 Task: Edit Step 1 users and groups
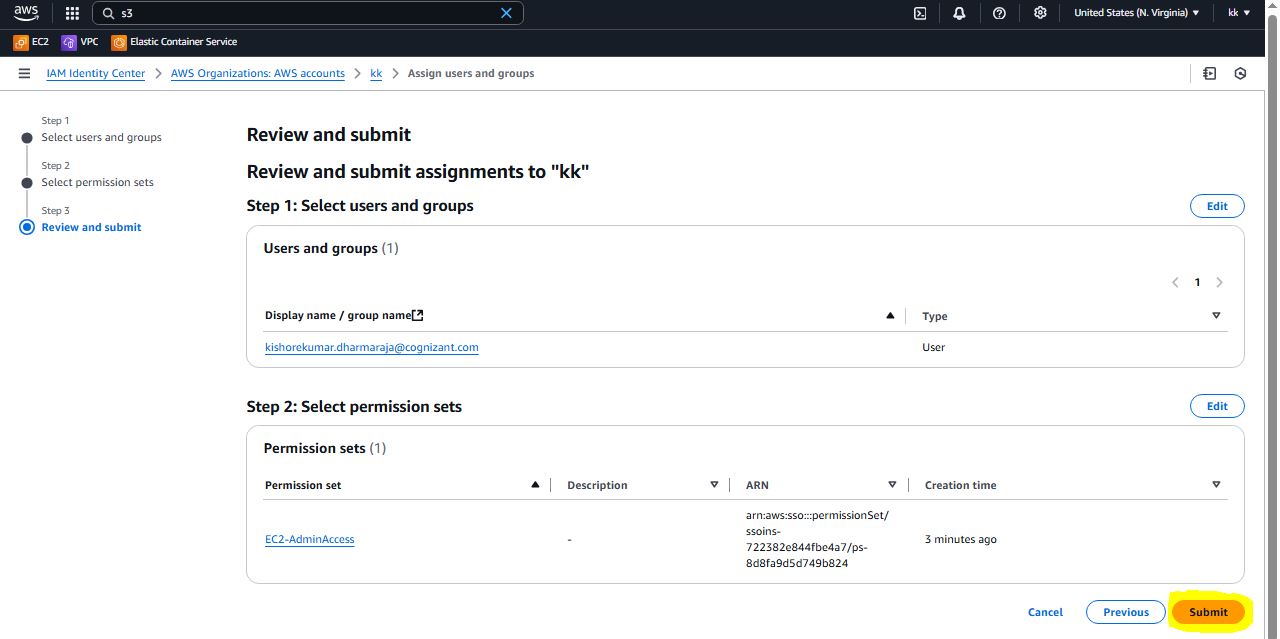click(1216, 206)
